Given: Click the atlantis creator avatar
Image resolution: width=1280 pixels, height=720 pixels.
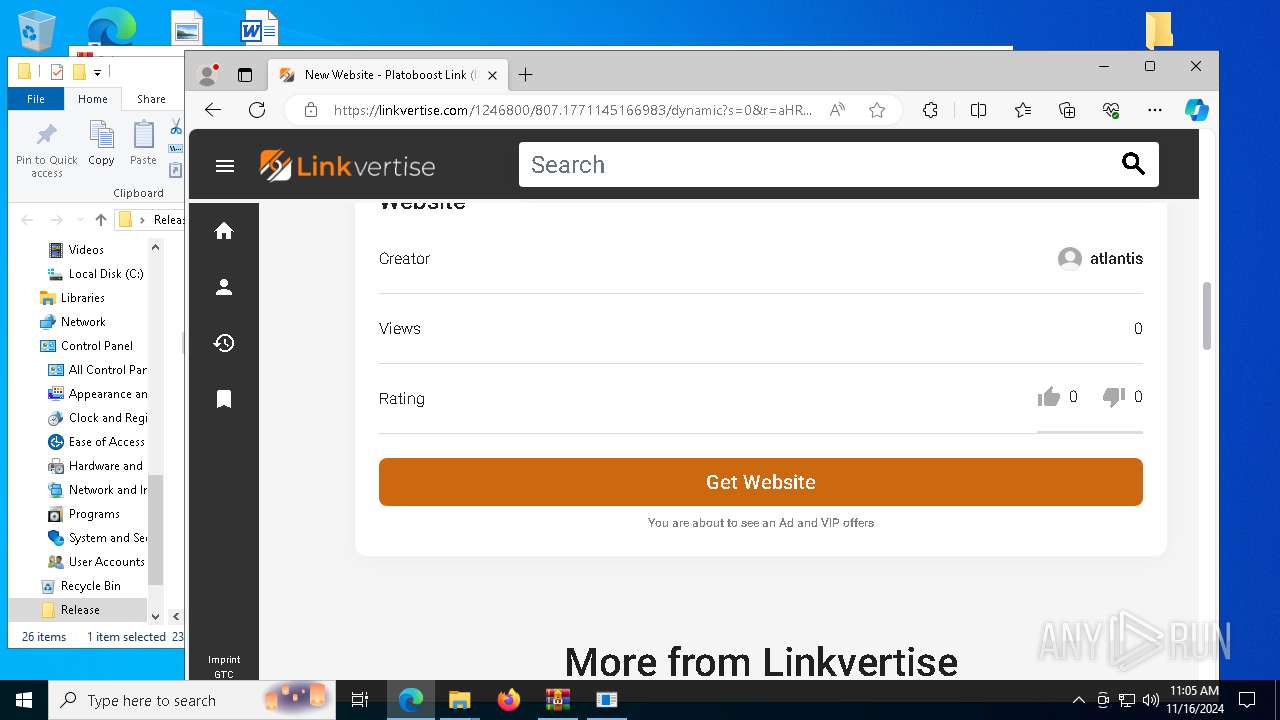Looking at the screenshot, I should click(x=1070, y=259).
